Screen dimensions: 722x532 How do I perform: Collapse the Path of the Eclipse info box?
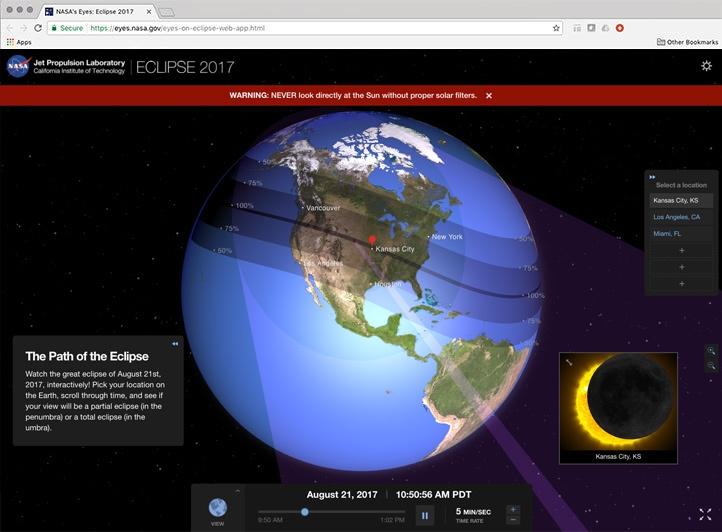tap(175, 344)
